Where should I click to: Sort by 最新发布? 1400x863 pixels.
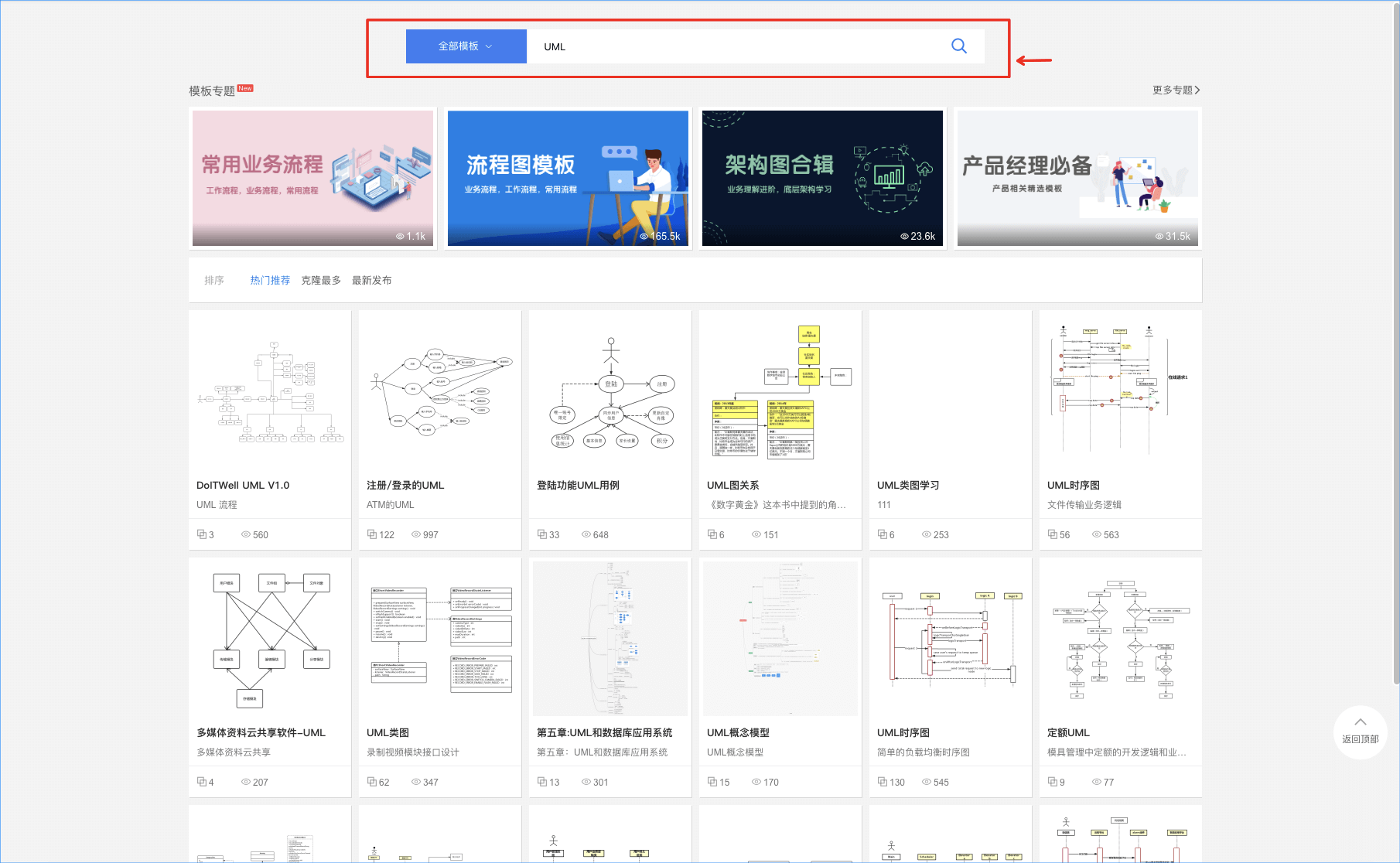pyautogui.click(x=372, y=281)
